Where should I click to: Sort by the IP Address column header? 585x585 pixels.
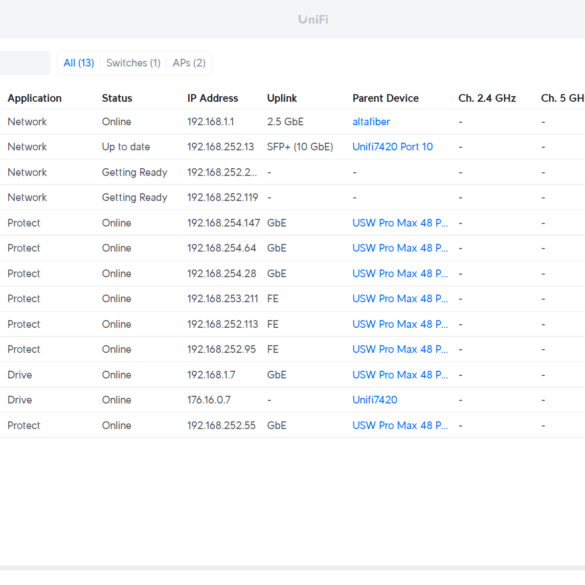[213, 98]
